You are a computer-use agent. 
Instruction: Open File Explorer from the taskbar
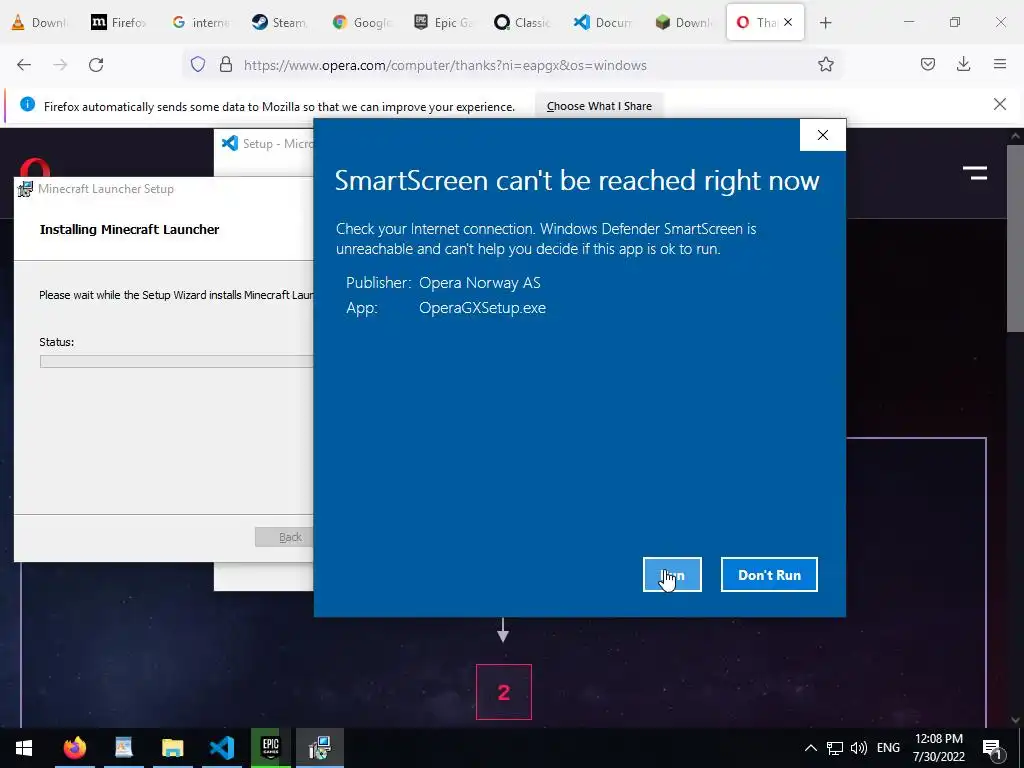(x=172, y=748)
